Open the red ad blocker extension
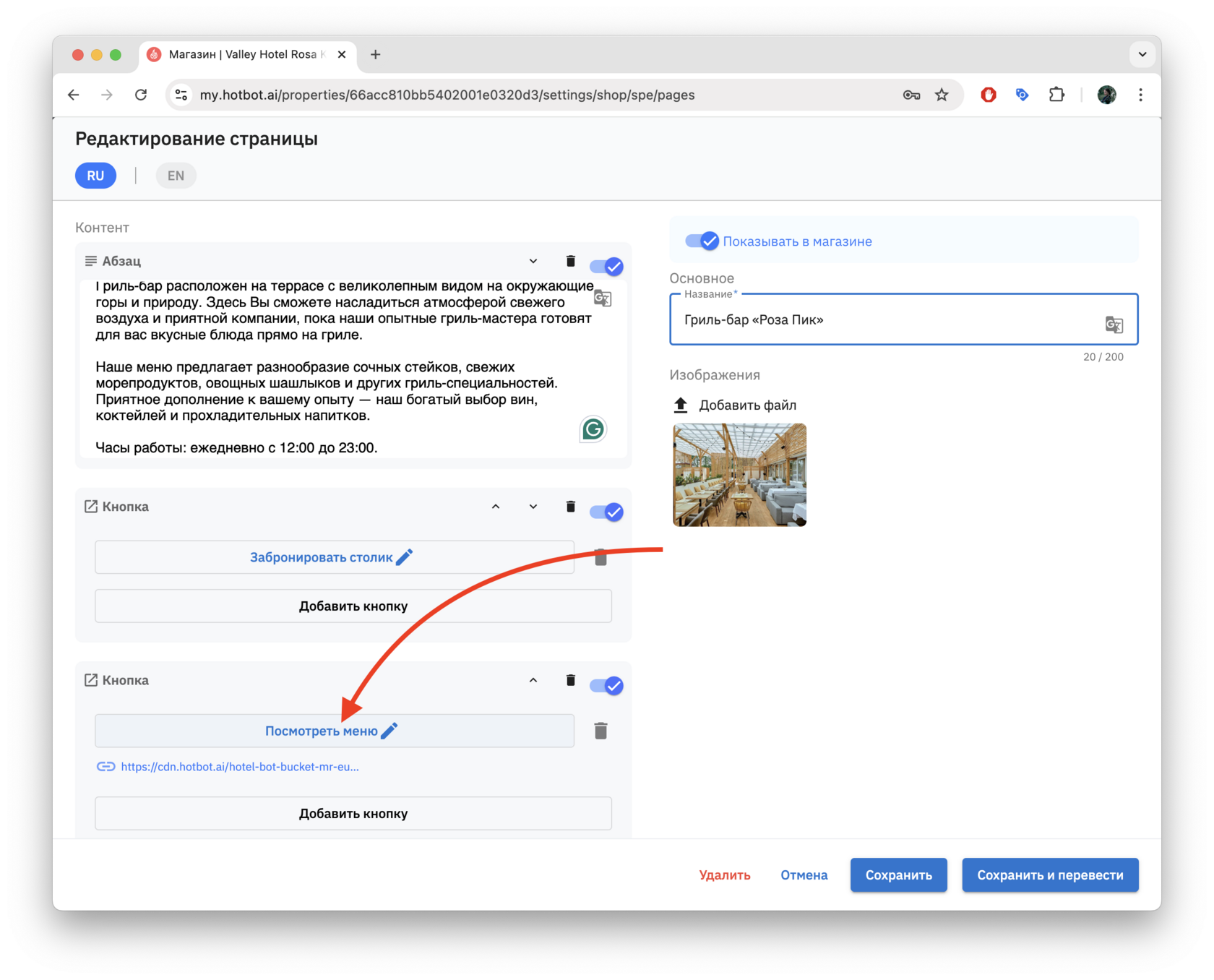 pos(989,95)
